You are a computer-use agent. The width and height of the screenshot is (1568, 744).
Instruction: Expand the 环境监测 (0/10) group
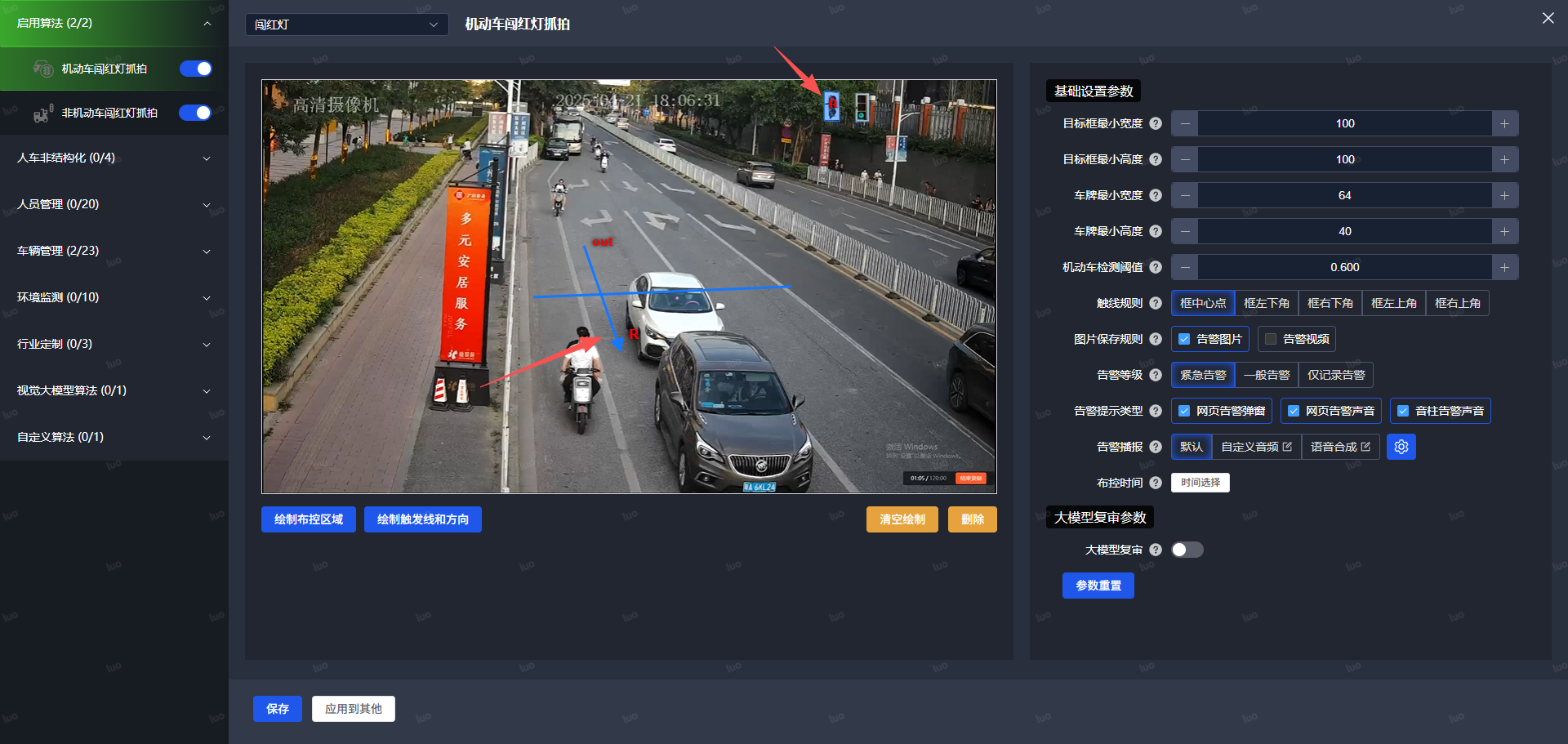[114, 297]
